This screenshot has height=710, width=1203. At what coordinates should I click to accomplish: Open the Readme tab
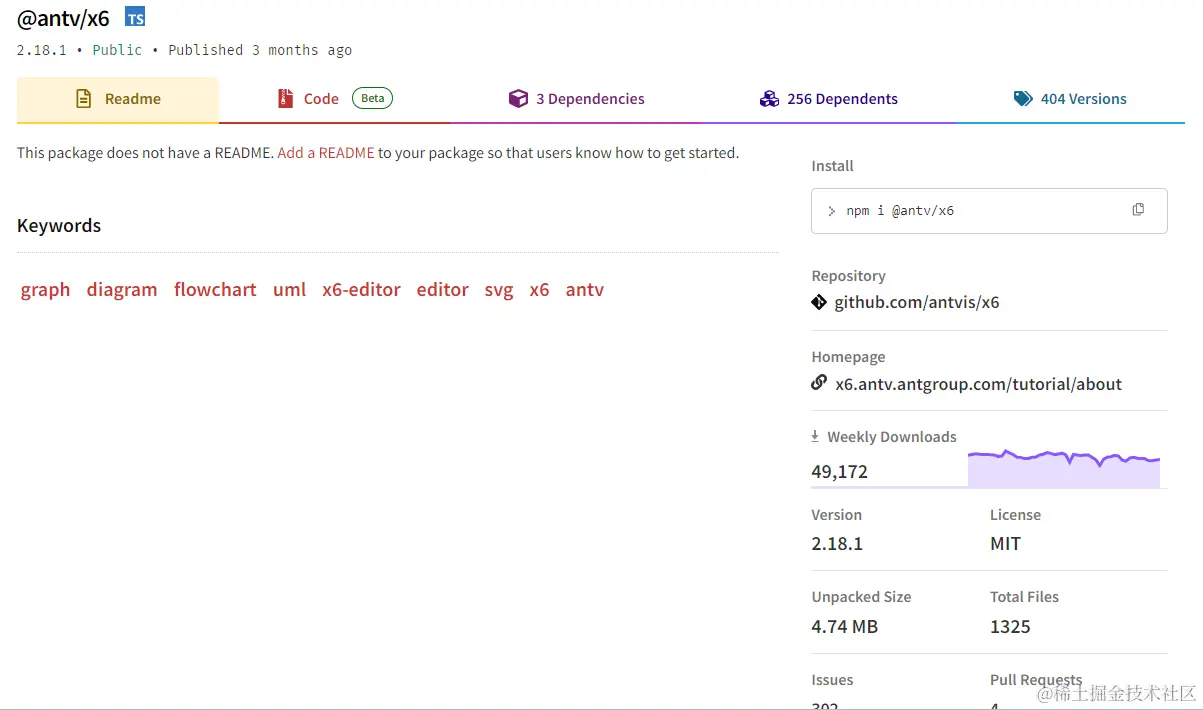pos(118,100)
